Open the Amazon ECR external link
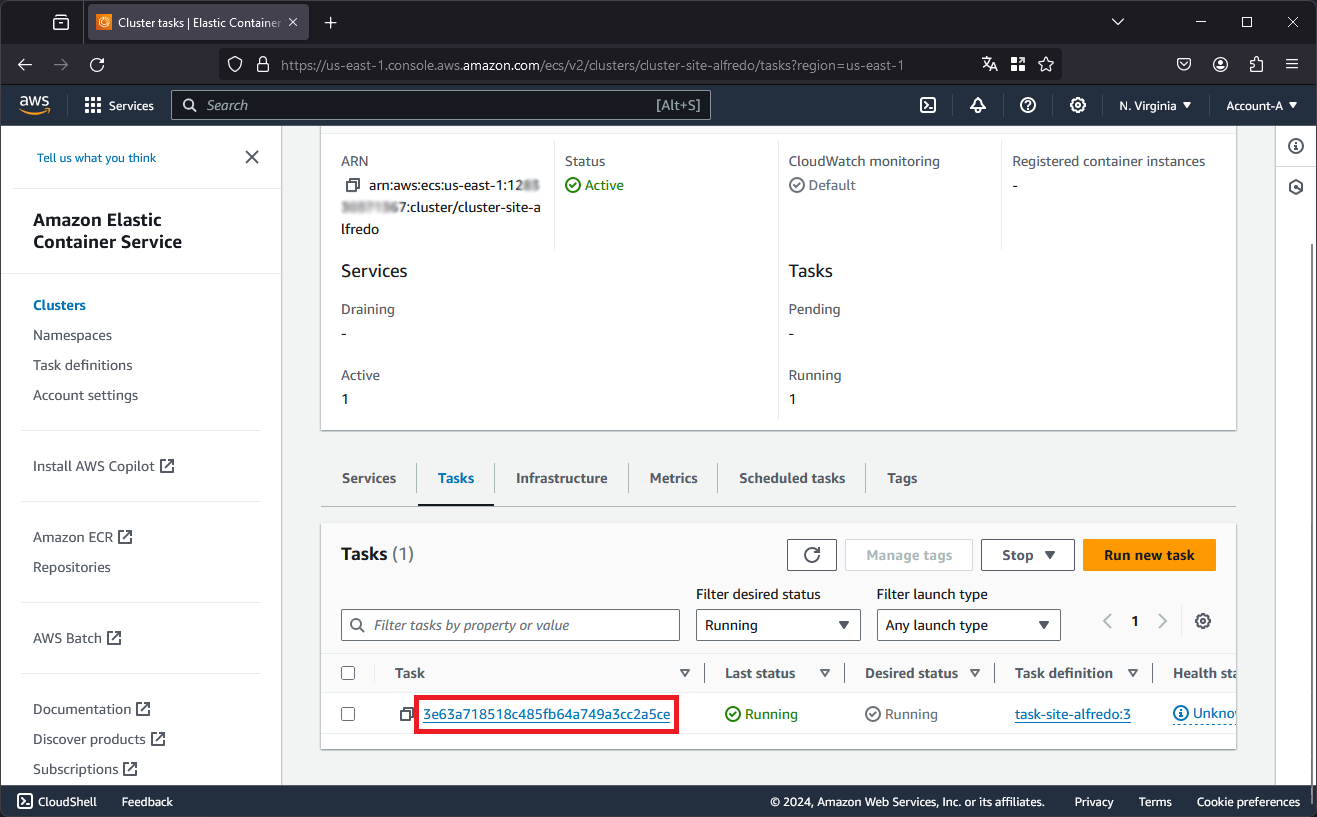Screen dimensions: 1317x817 click(x=83, y=537)
